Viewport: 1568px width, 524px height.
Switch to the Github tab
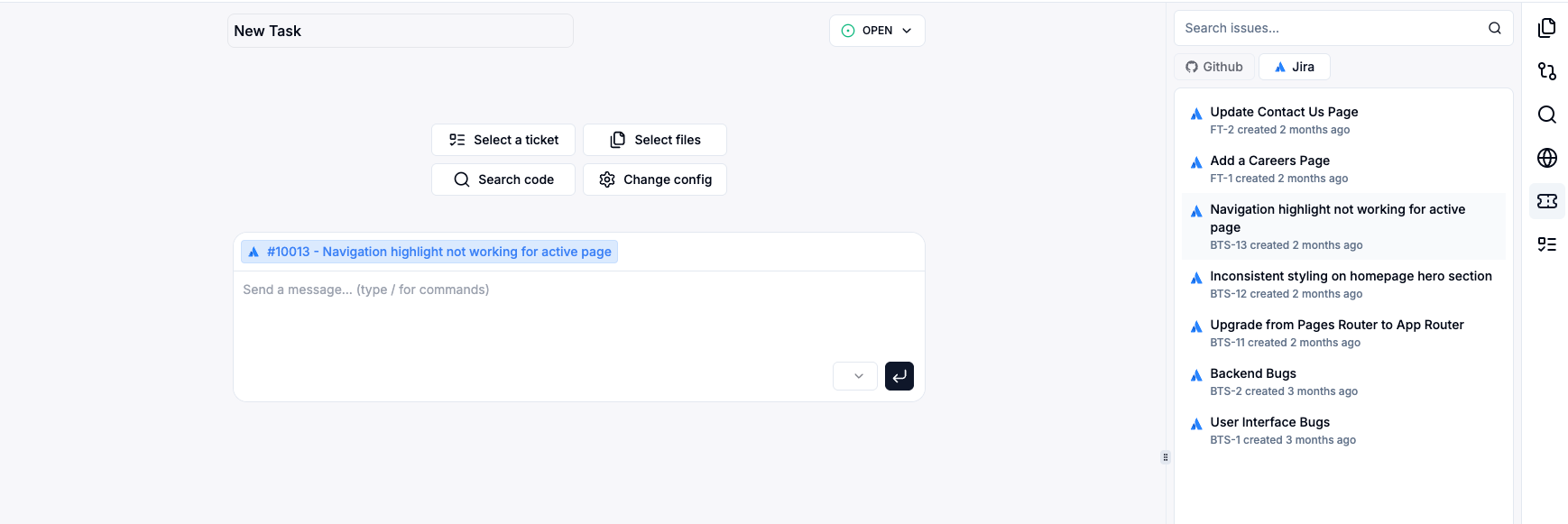click(1213, 67)
